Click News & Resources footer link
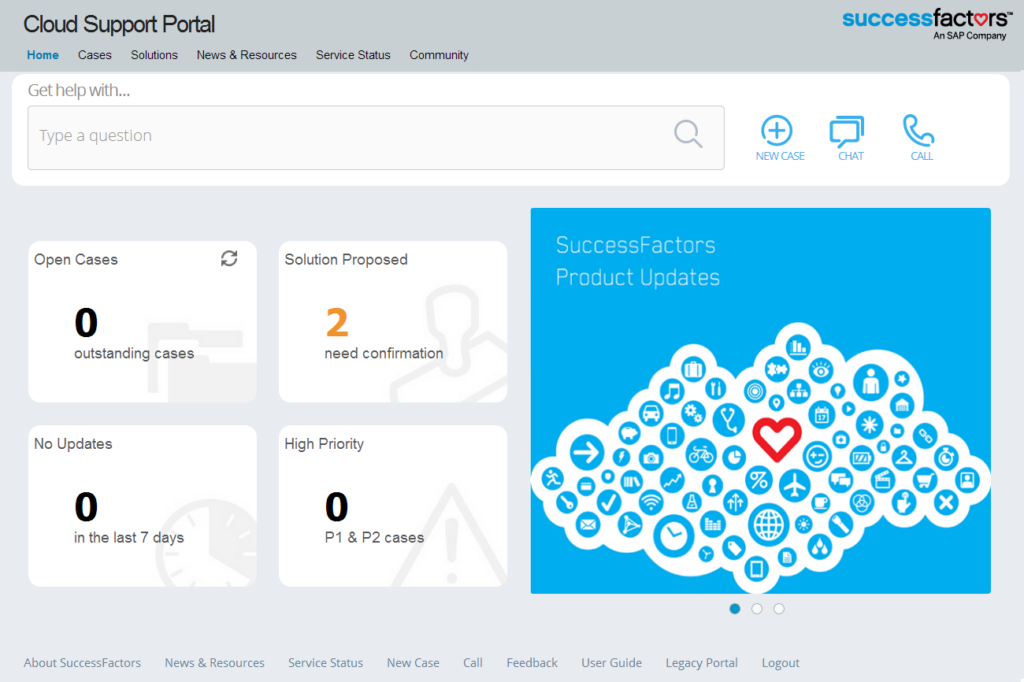This screenshot has height=682, width=1024. 215,662
